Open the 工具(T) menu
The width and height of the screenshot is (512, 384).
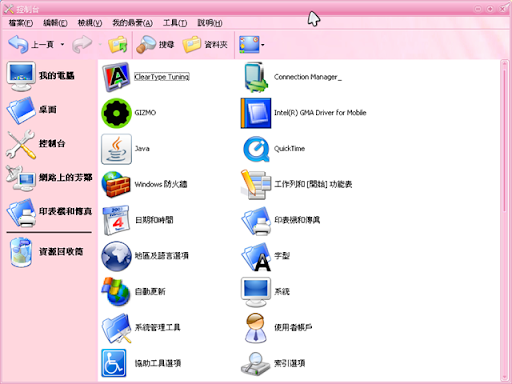pos(175,23)
